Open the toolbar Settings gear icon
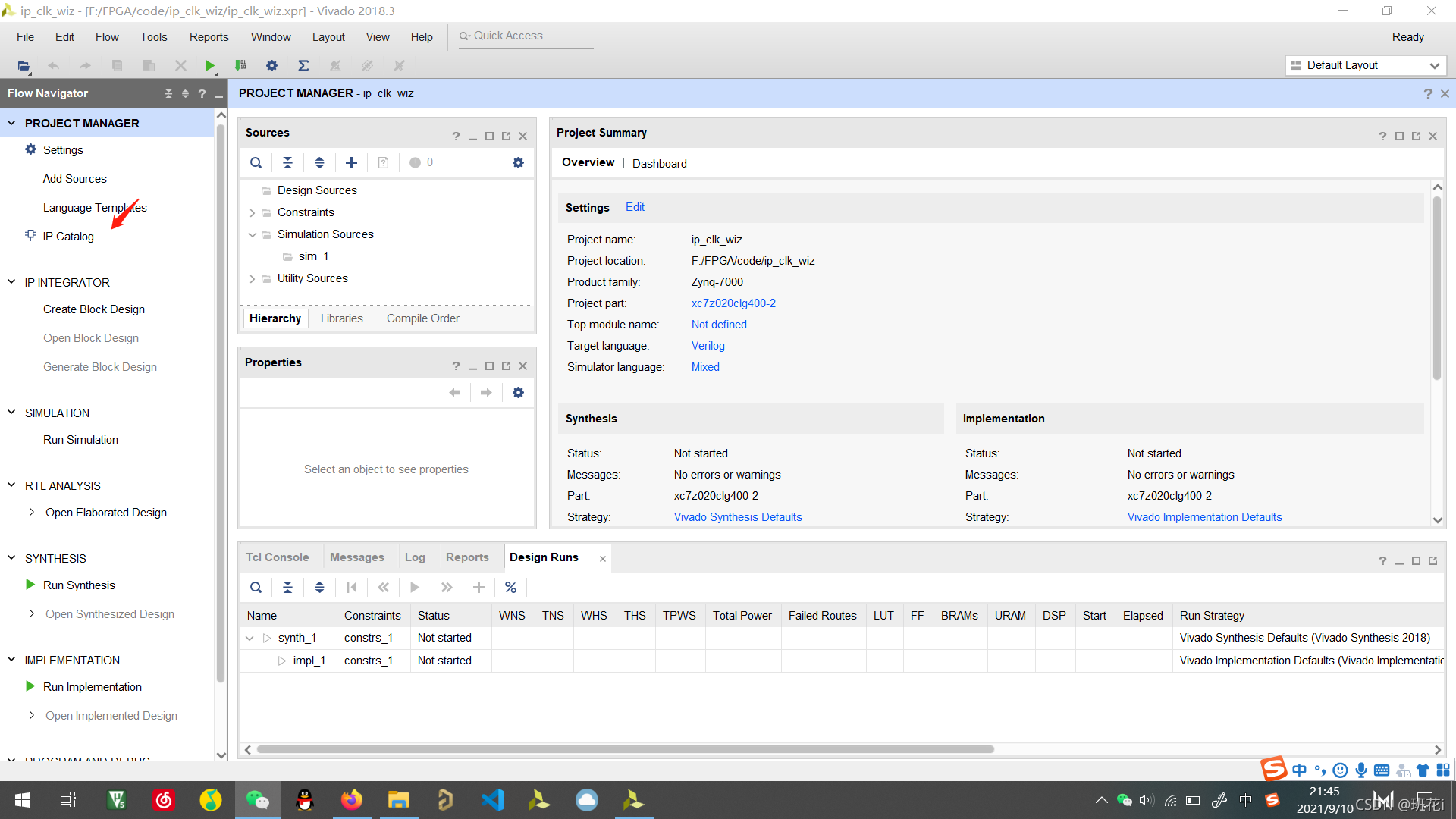Viewport: 1456px width, 819px height. point(271,66)
